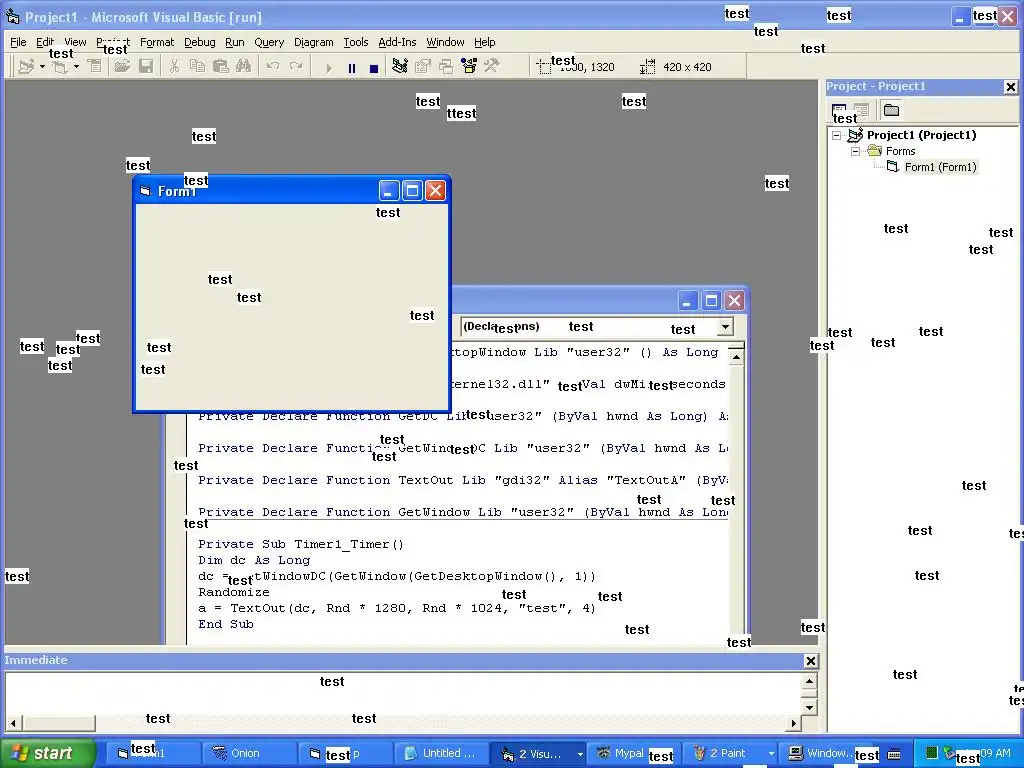1024x768 pixels.
Task: Switch to the Onion taskbar button
Action: pyautogui.click(x=248, y=753)
